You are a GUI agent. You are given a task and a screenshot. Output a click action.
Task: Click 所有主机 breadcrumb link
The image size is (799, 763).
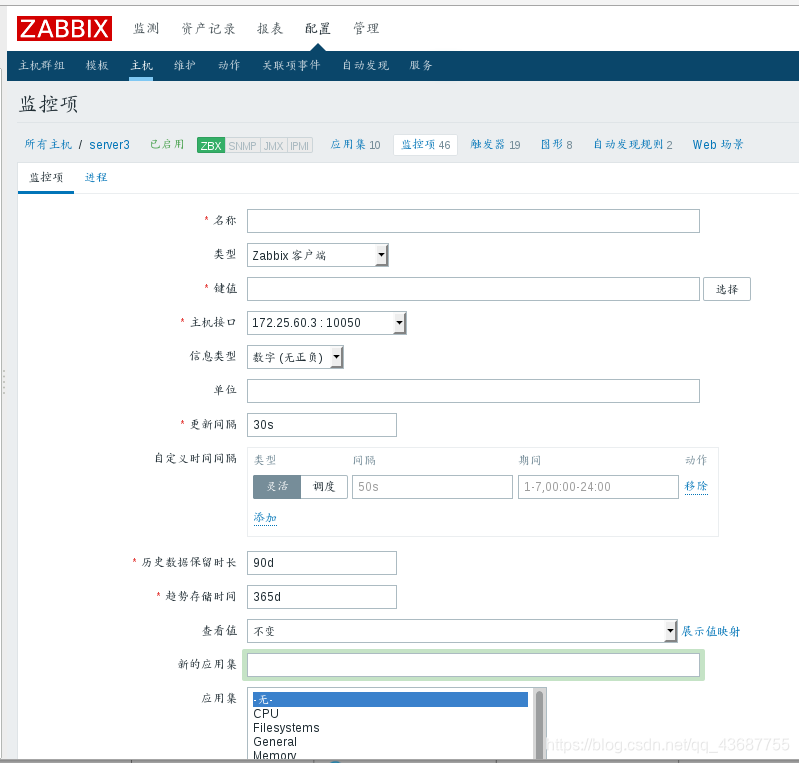[48, 145]
